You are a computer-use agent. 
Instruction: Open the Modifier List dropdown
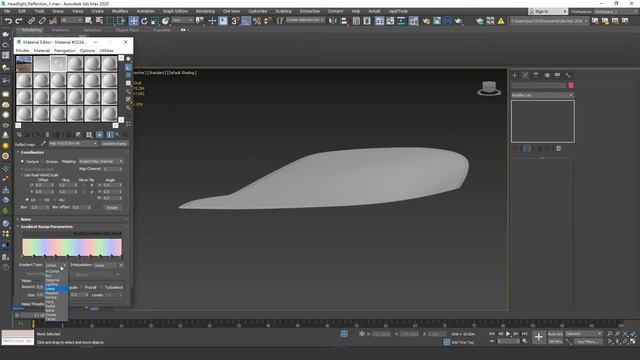542,95
